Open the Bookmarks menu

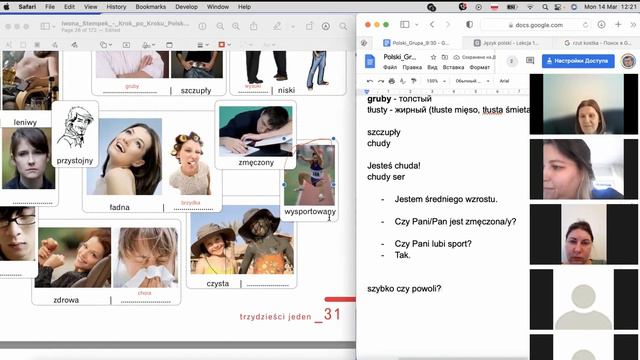point(151,7)
